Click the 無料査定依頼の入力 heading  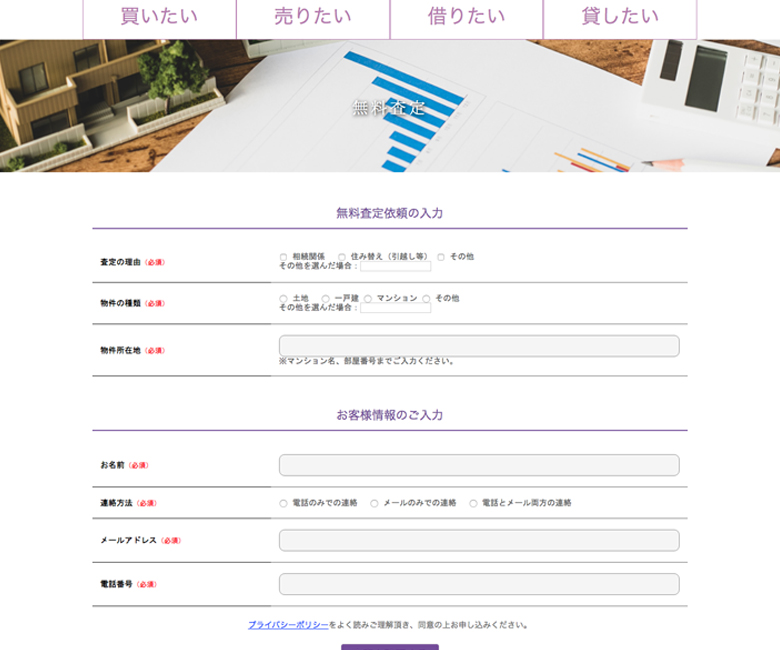point(390,213)
